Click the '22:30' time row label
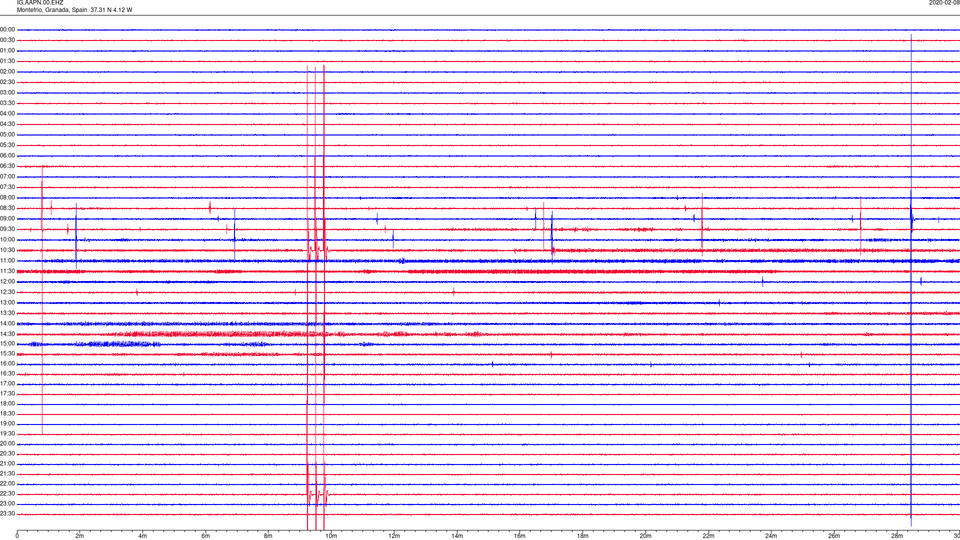Screen dimensions: 960x540 (7, 494)
